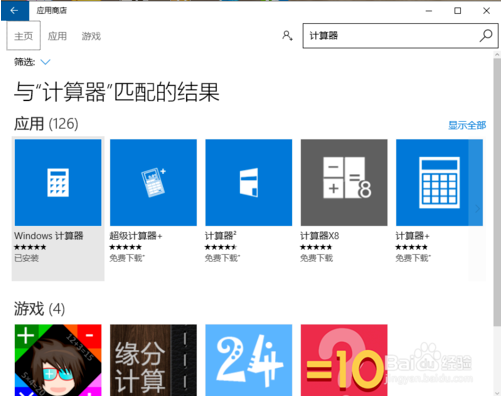
Task: Minimize the 应用商店 window
Action: (x=429, y=11)
